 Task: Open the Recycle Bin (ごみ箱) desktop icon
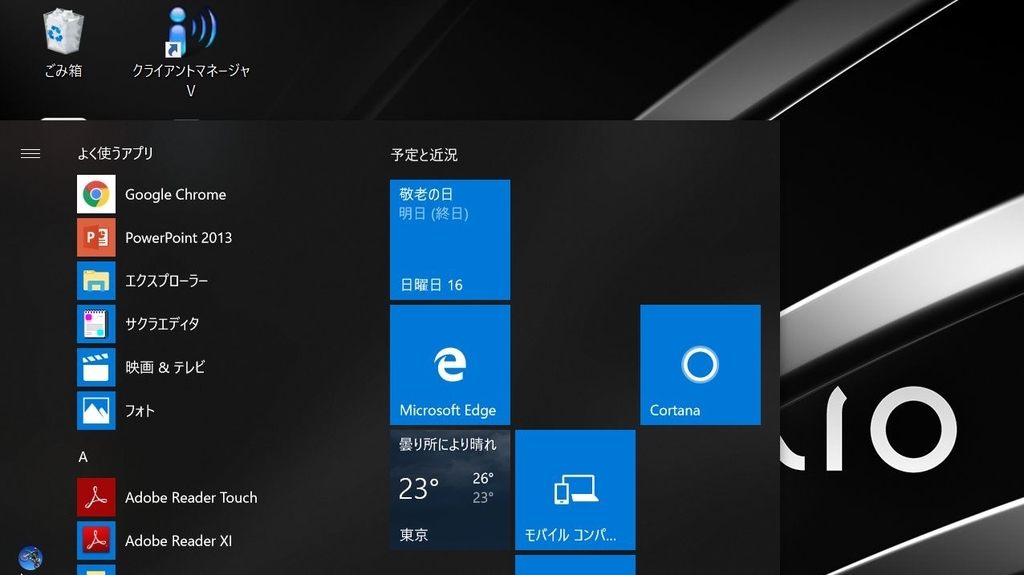tap(63, 42)
